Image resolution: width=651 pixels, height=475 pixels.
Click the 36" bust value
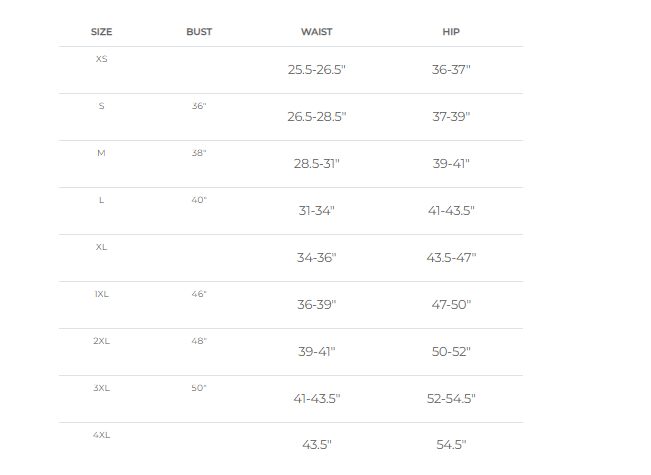(x=199, y=106)
